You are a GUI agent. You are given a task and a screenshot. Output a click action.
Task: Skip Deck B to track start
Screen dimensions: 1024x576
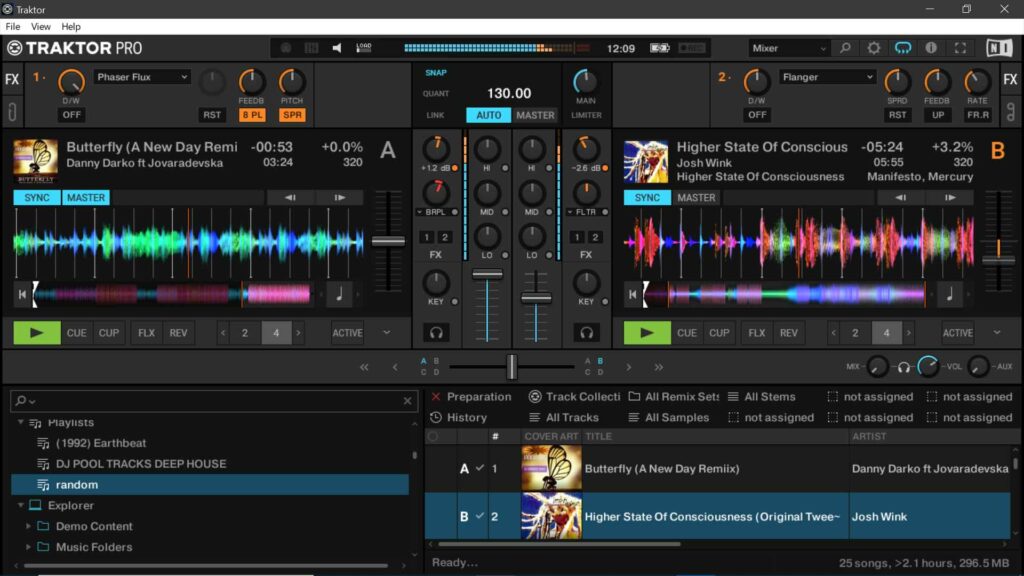(632, 294)
